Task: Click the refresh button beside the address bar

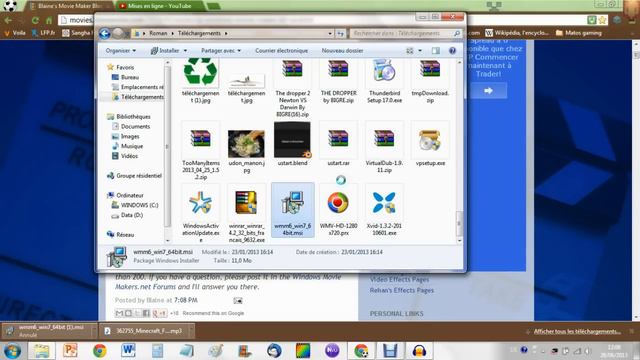Action: tap(340, 33)
